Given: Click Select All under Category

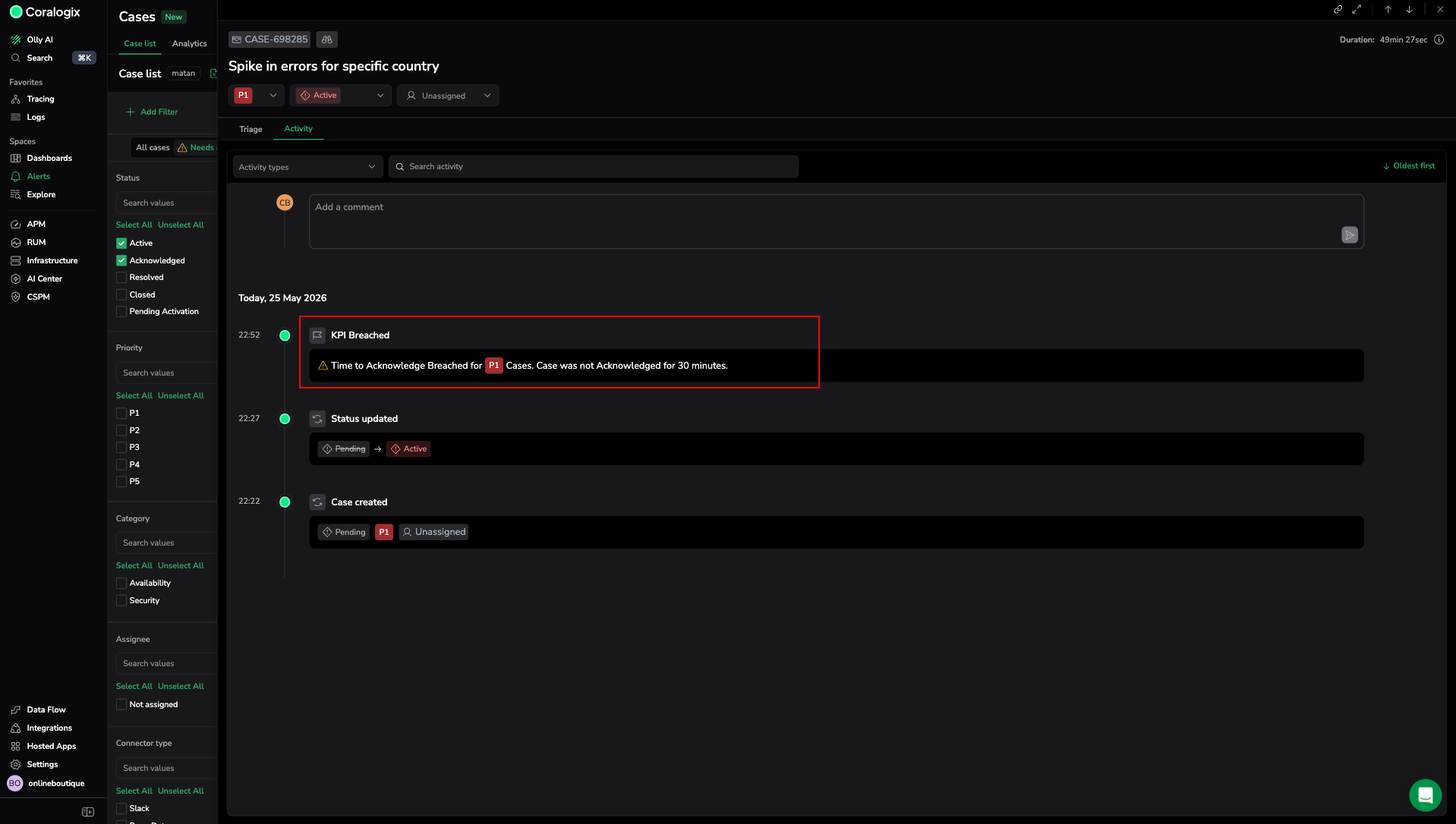Looking at the screenshot, I should [x=134, y=565].
